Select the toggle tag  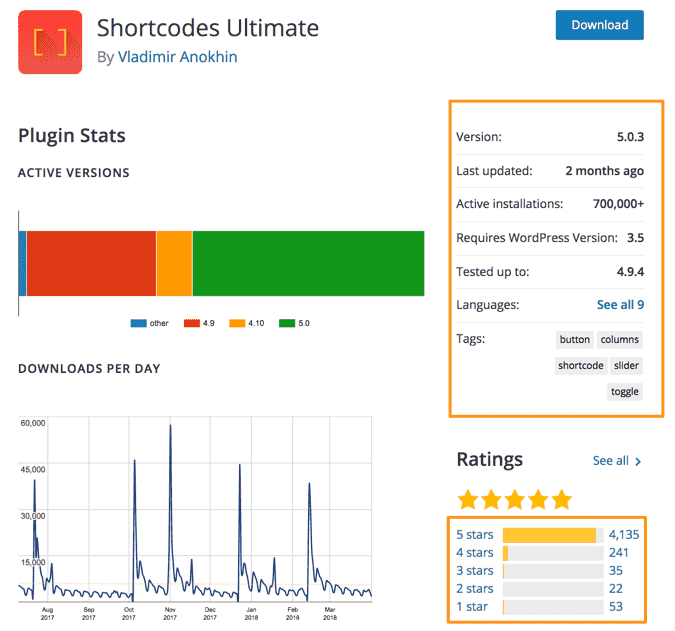coord(625,392)
